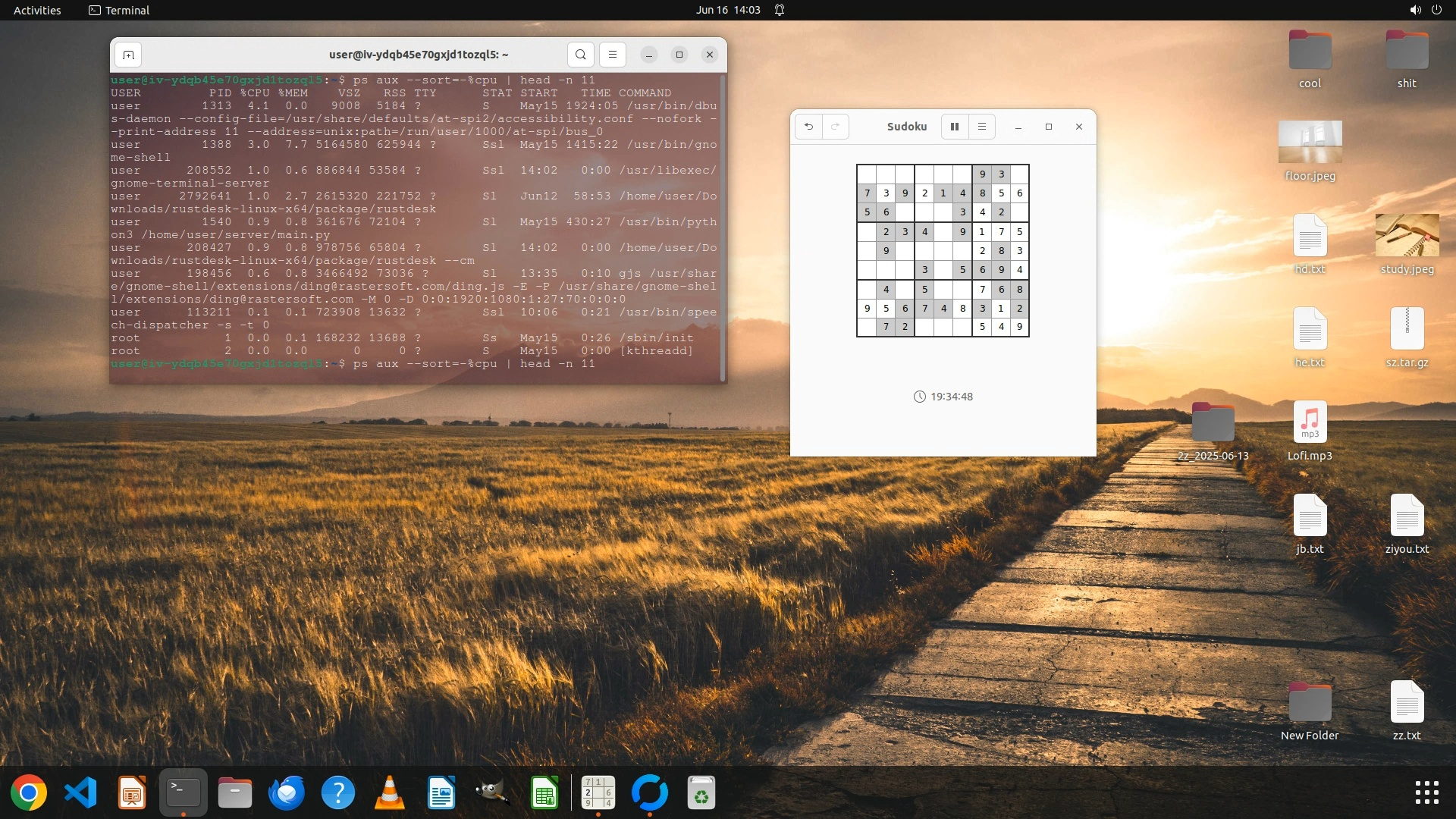1456x819 pixels.
Task: Pause the Sudoku game timer
Action: point(955,127)
